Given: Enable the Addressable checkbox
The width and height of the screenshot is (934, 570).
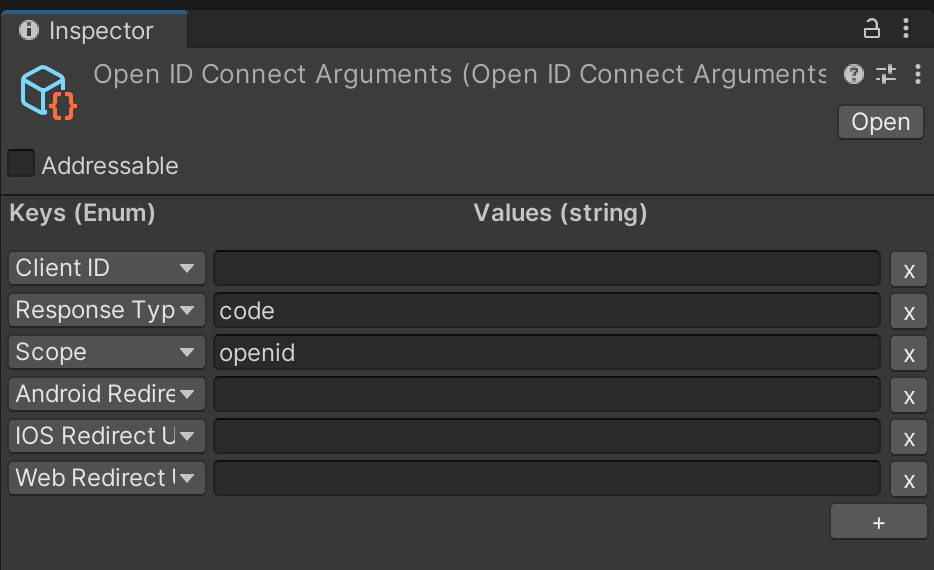Looking at the screenshot, I should [x=21, y=163].
